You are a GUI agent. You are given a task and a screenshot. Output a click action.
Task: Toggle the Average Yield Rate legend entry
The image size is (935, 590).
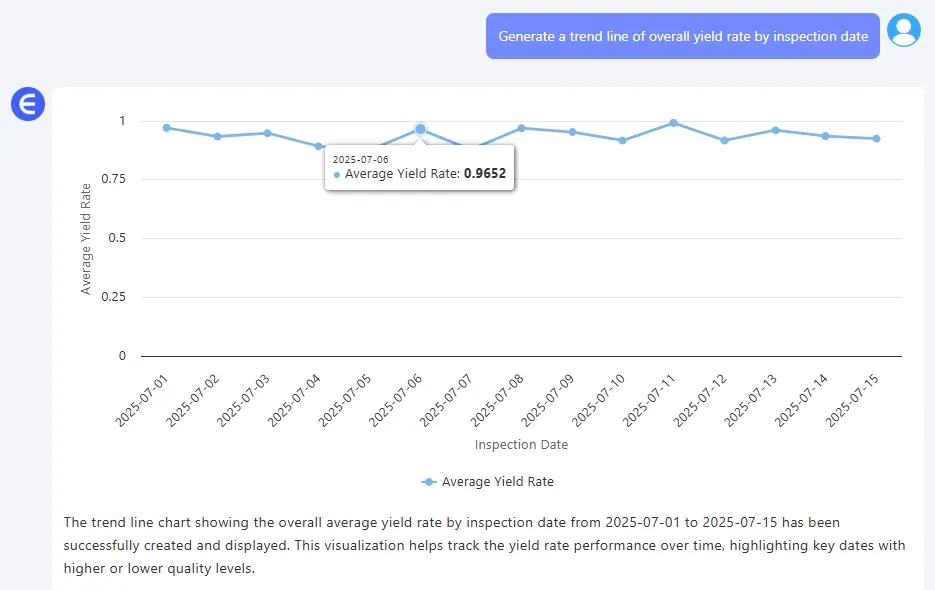click(488, 482)
